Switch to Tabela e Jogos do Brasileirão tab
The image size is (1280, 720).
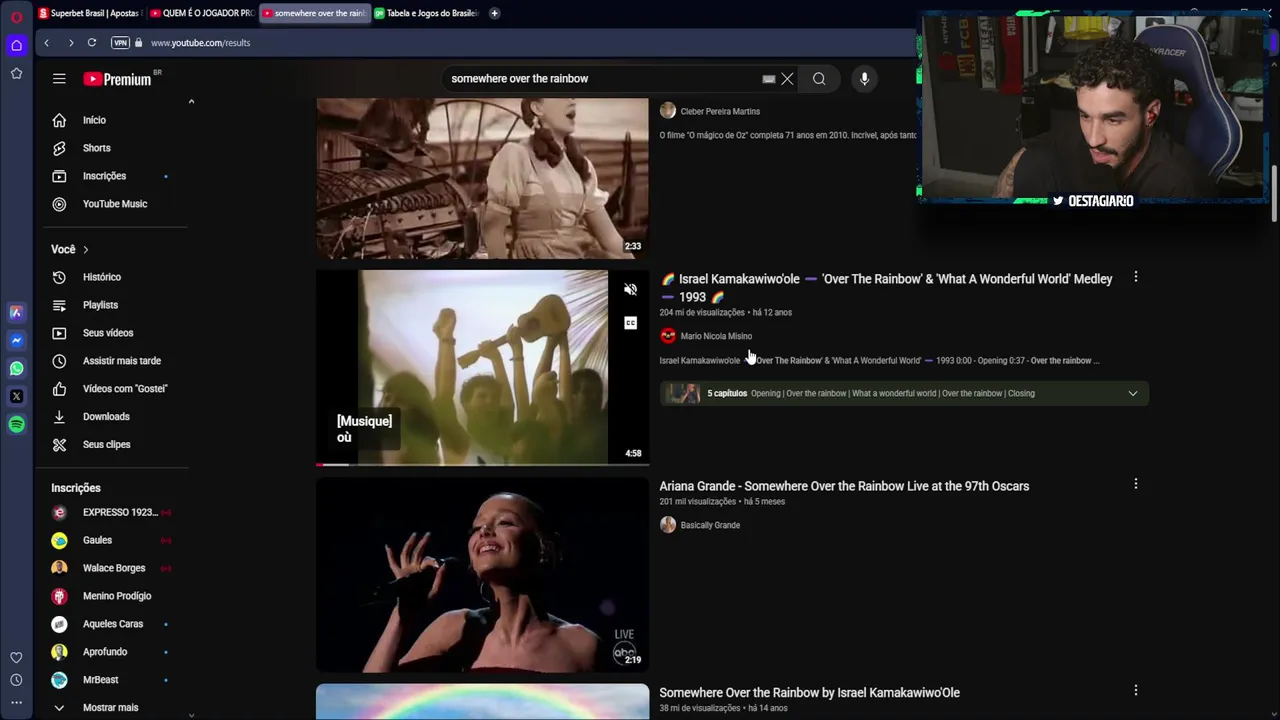tap(426, 13)
